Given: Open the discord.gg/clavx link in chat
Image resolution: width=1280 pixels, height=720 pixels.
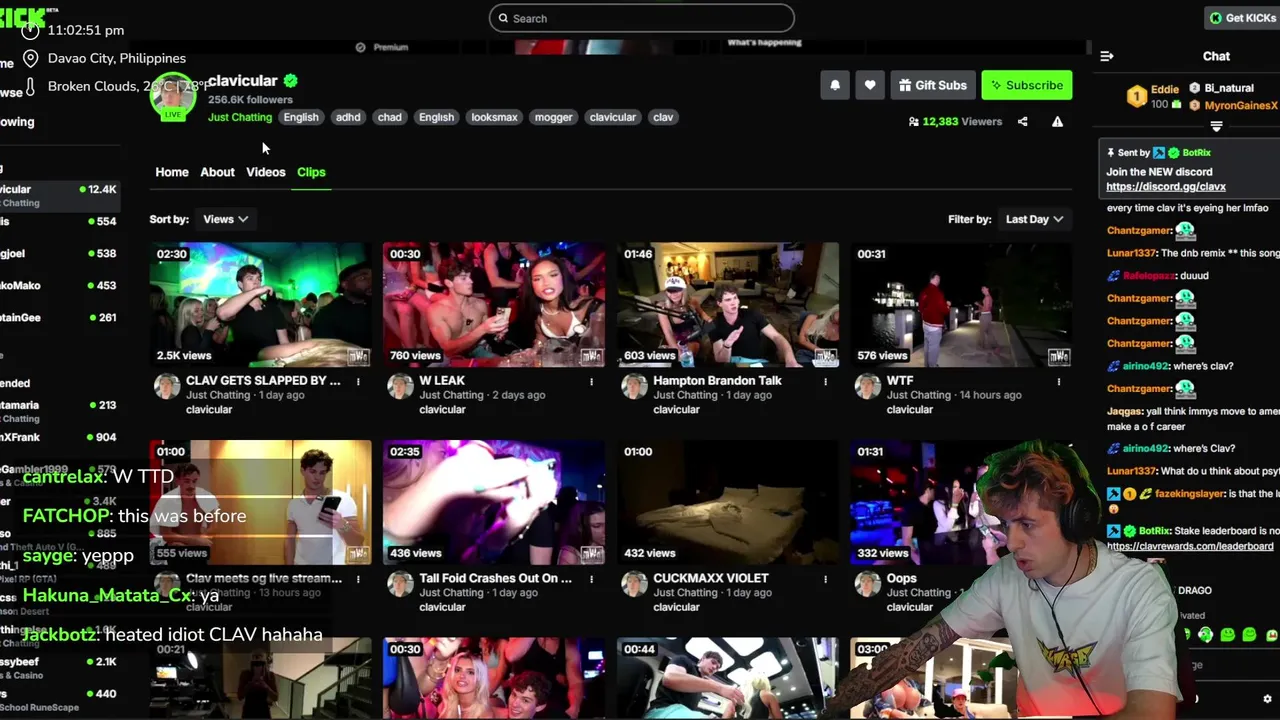Looking at the screenshot, I should click(1166, 187).
